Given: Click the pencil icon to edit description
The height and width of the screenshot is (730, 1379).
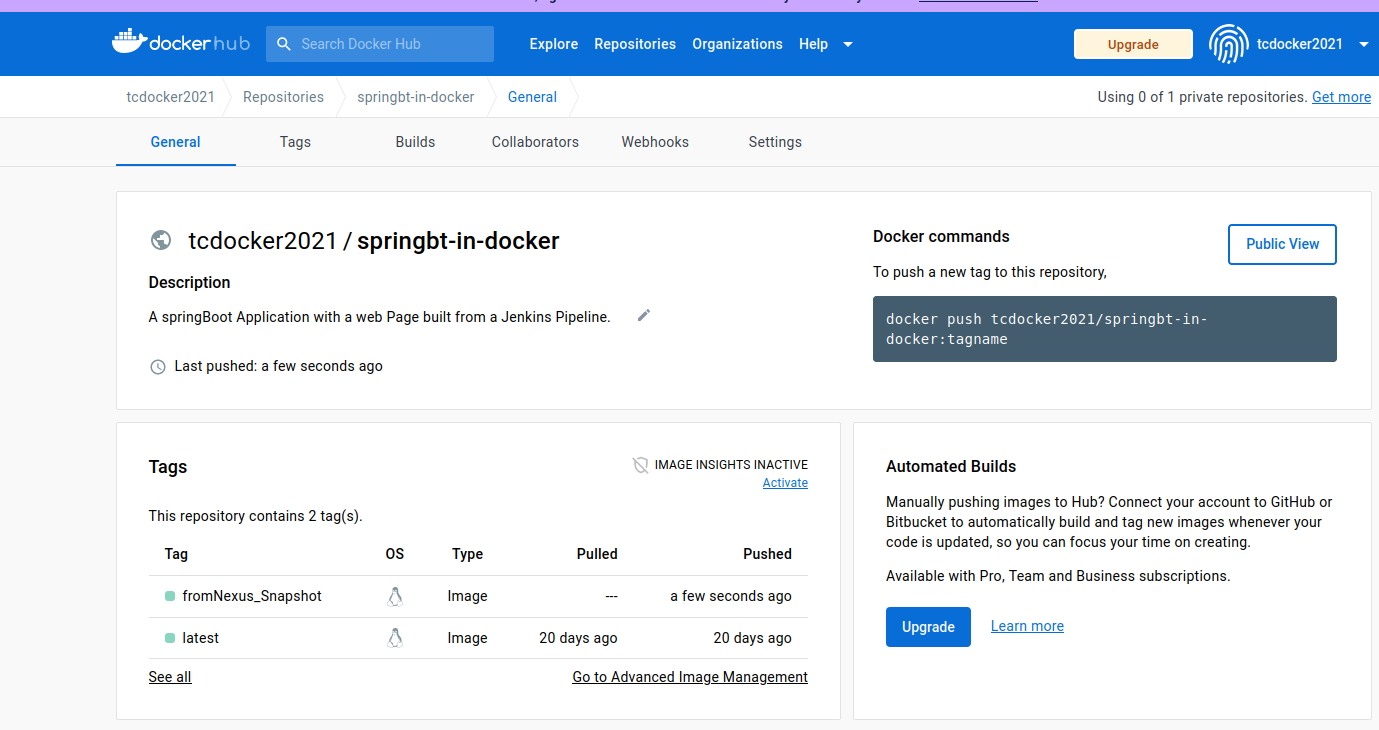Looking at the screenshot, I should click(644, 316).
